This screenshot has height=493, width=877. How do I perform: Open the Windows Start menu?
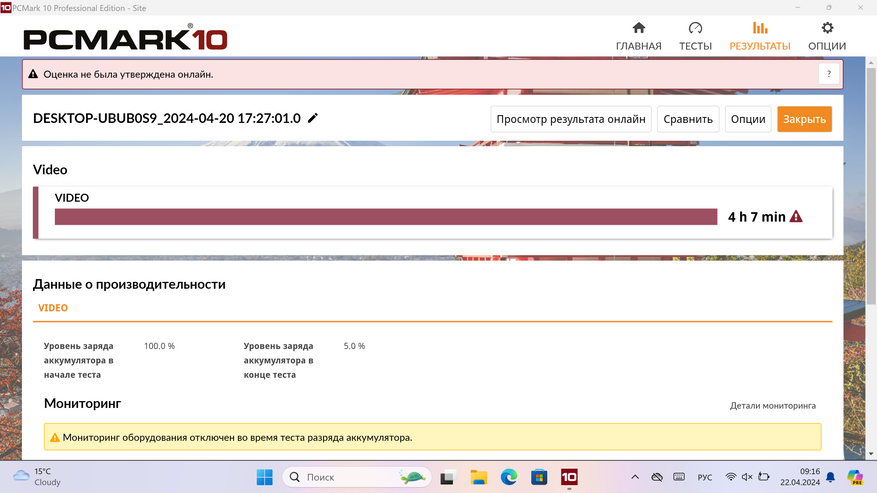264,477
